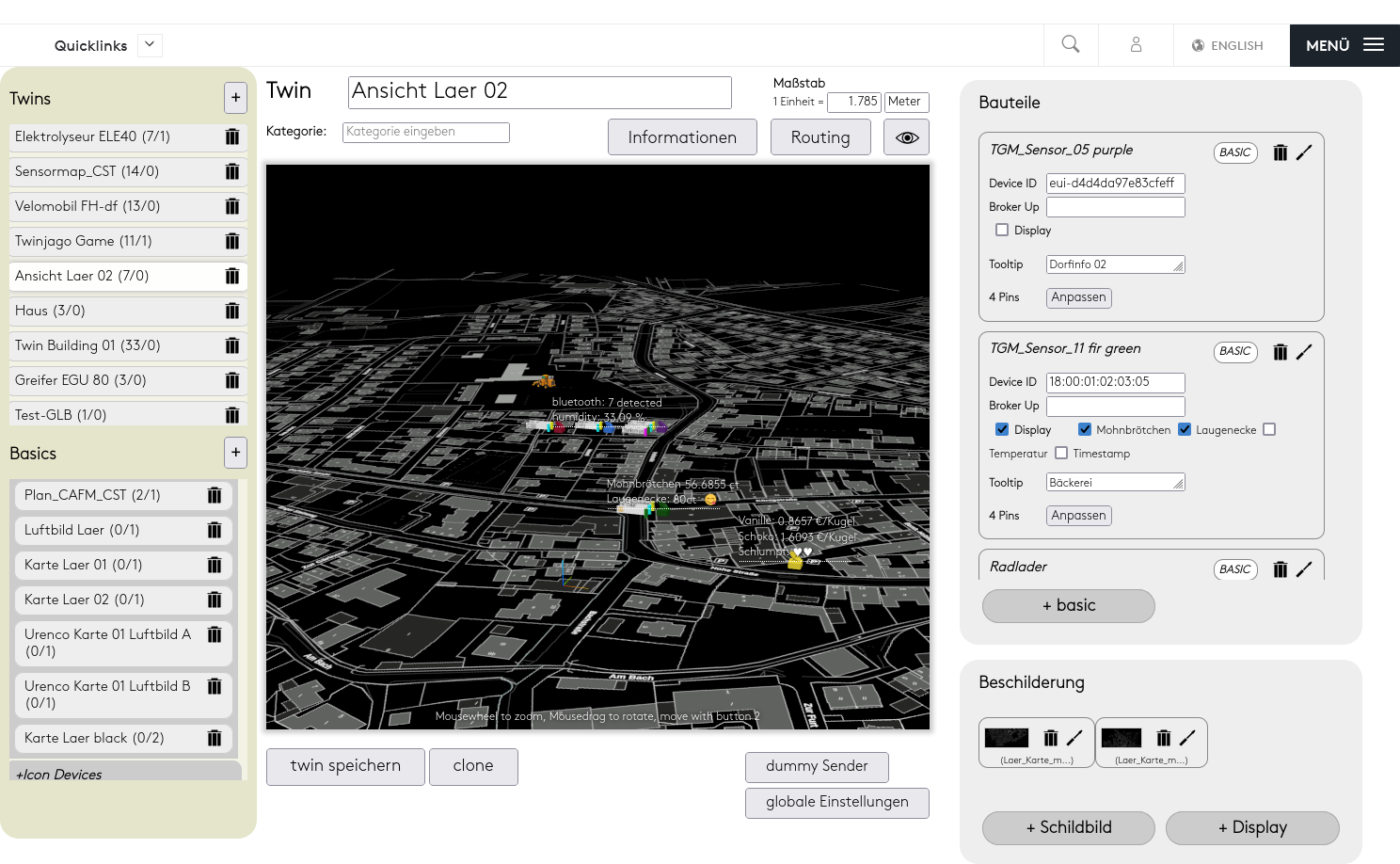The width and height of the screenshot is (1400, 864).
Task: Expand the +Icon Devices section
Action: click(x=59, y=775)
